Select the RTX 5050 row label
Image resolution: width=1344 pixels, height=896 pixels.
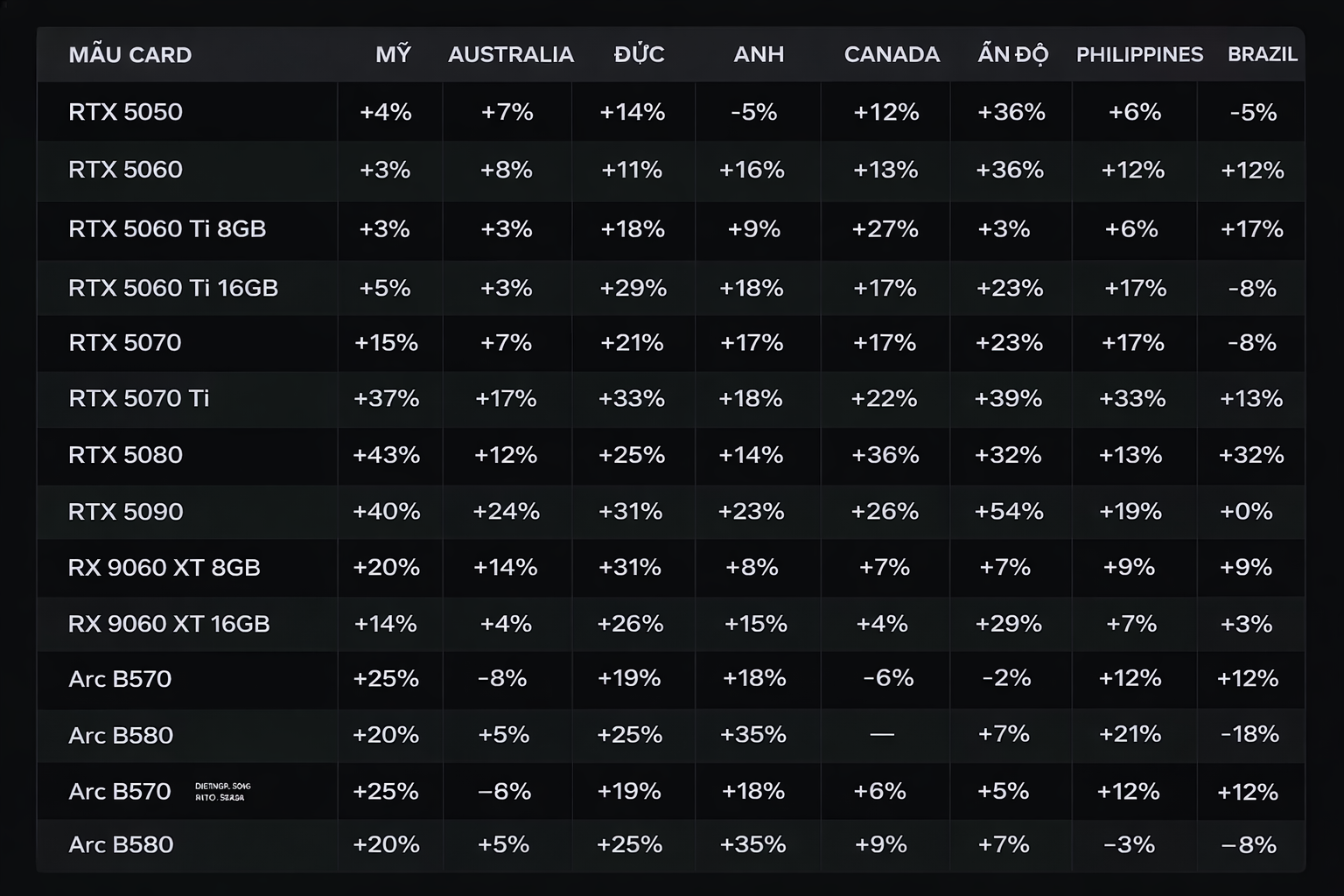125,112
